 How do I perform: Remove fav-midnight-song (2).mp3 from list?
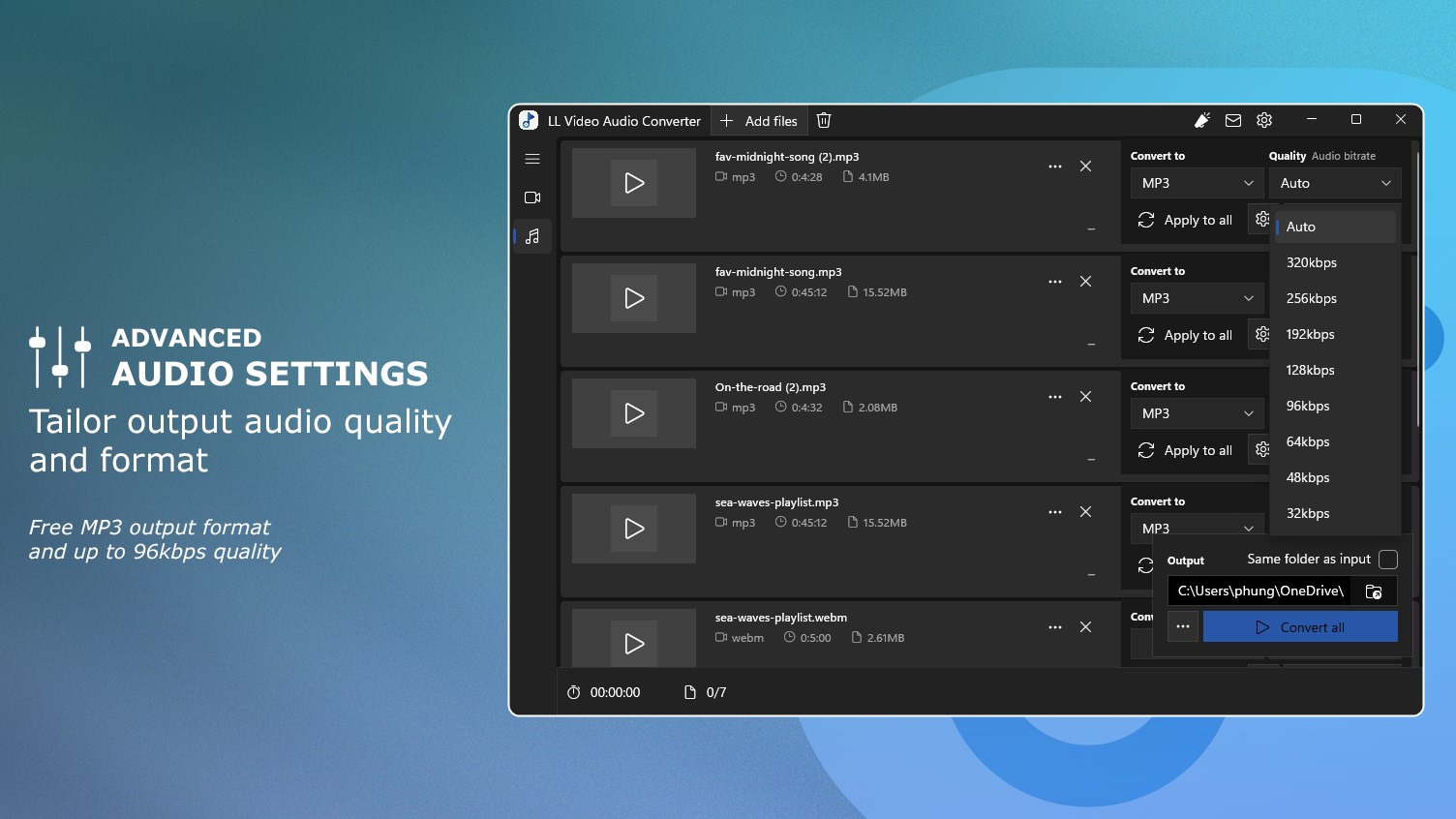1086,167
